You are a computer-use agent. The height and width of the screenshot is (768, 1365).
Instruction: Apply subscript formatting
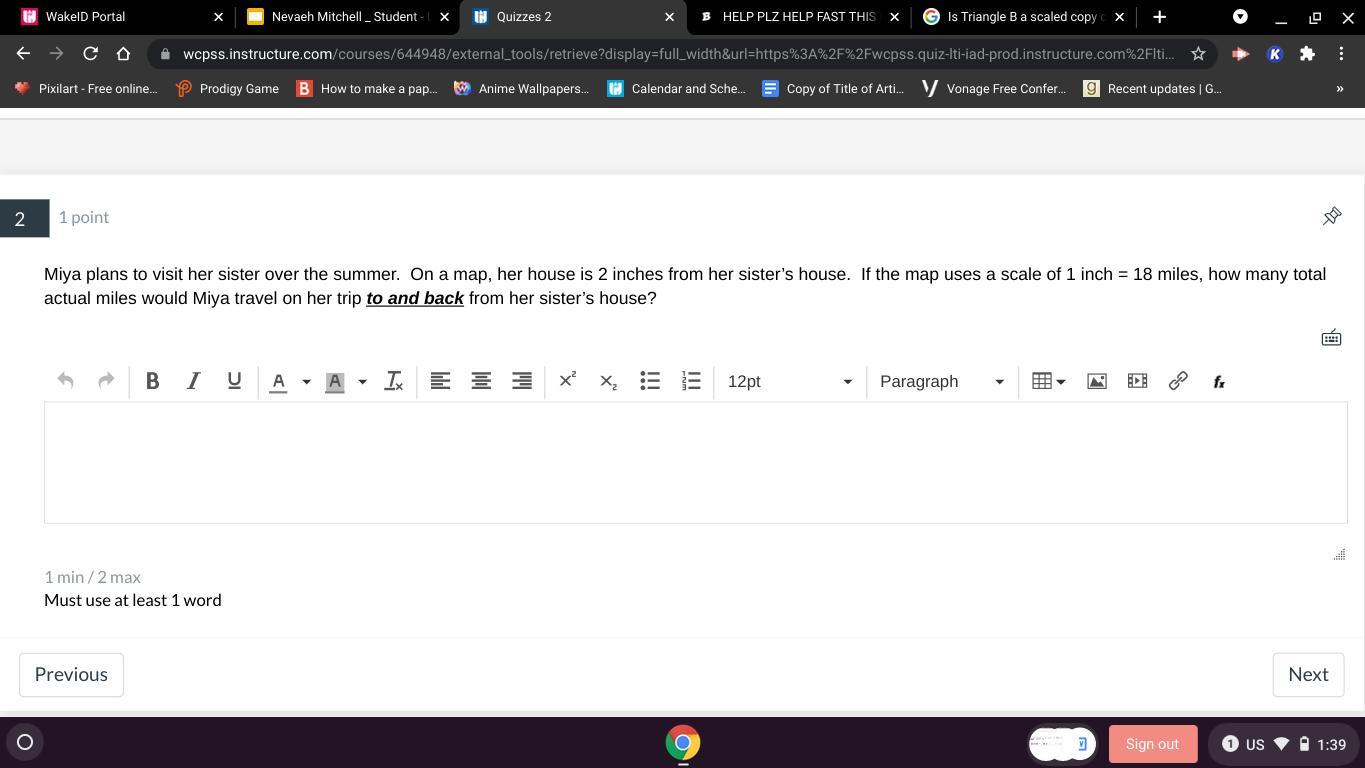[x=608, y=381]
